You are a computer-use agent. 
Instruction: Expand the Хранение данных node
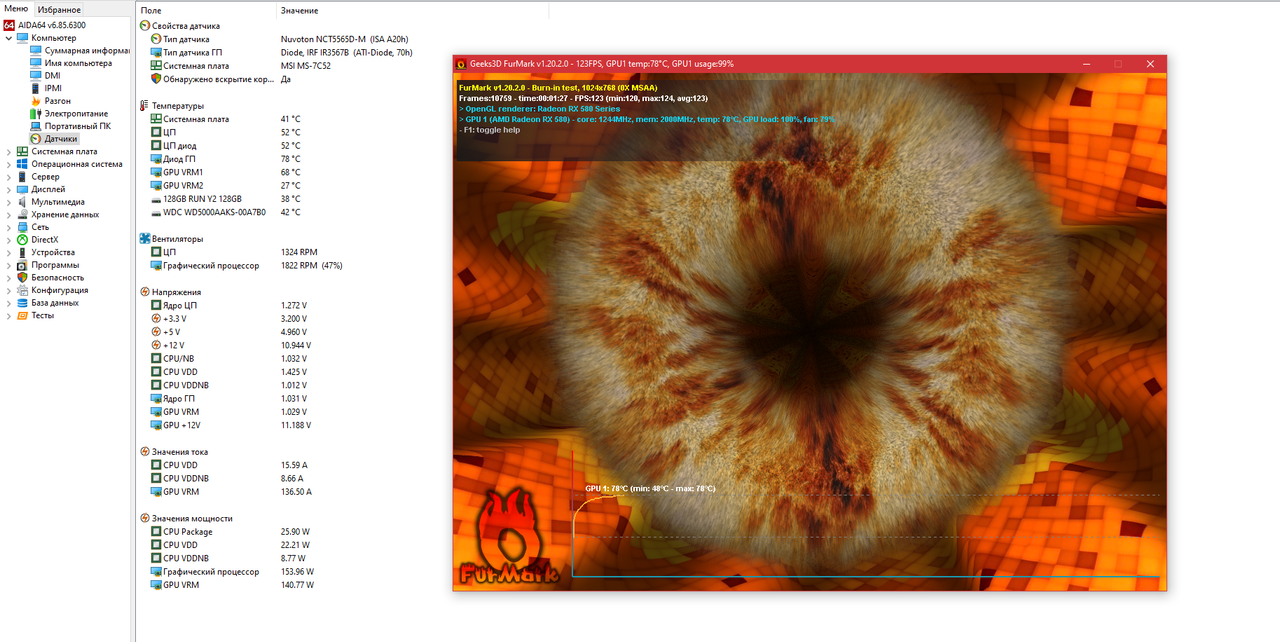tap(9, 214)
